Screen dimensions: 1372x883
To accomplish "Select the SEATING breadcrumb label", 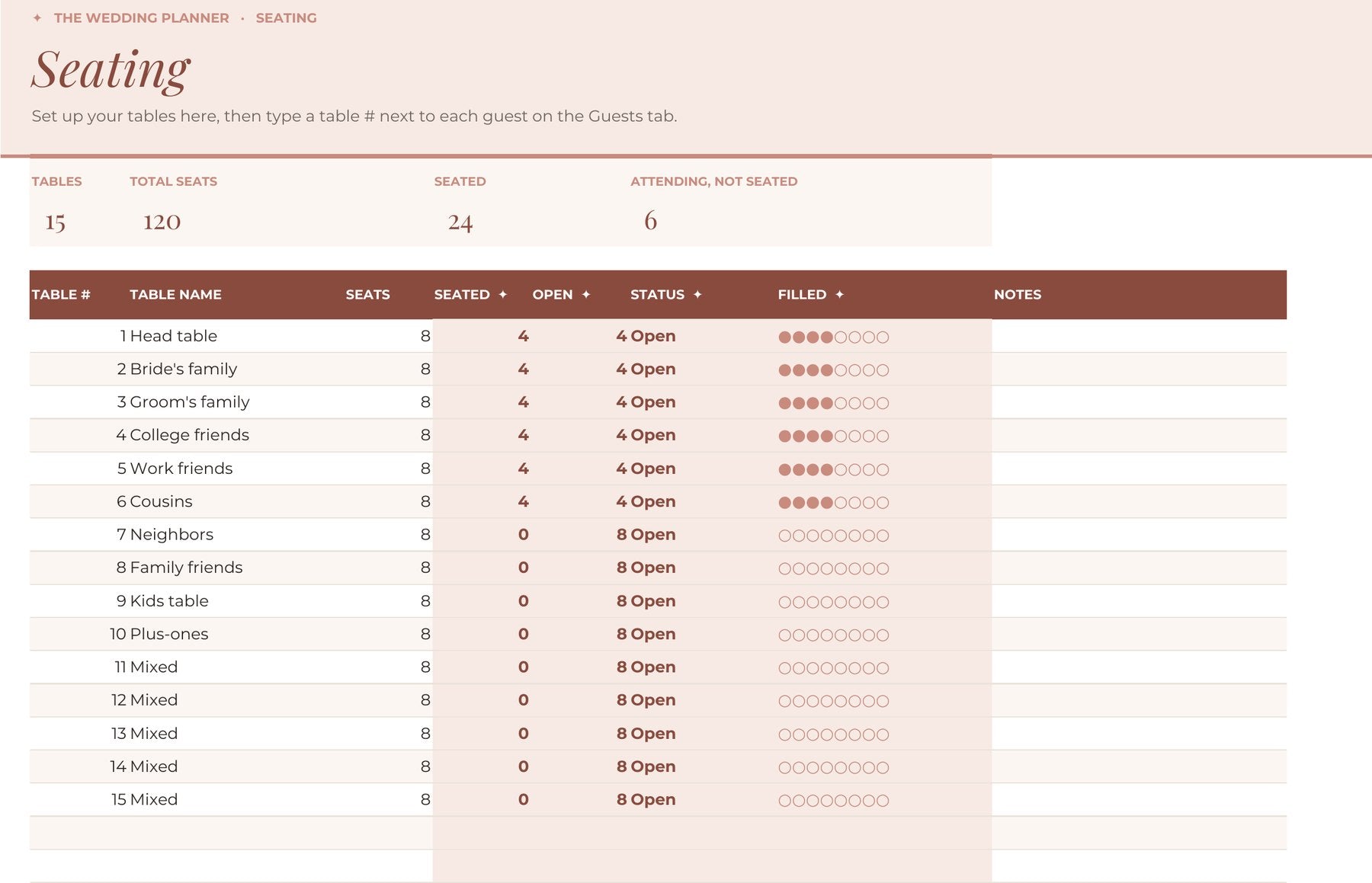I will click(x=286, y=18).
